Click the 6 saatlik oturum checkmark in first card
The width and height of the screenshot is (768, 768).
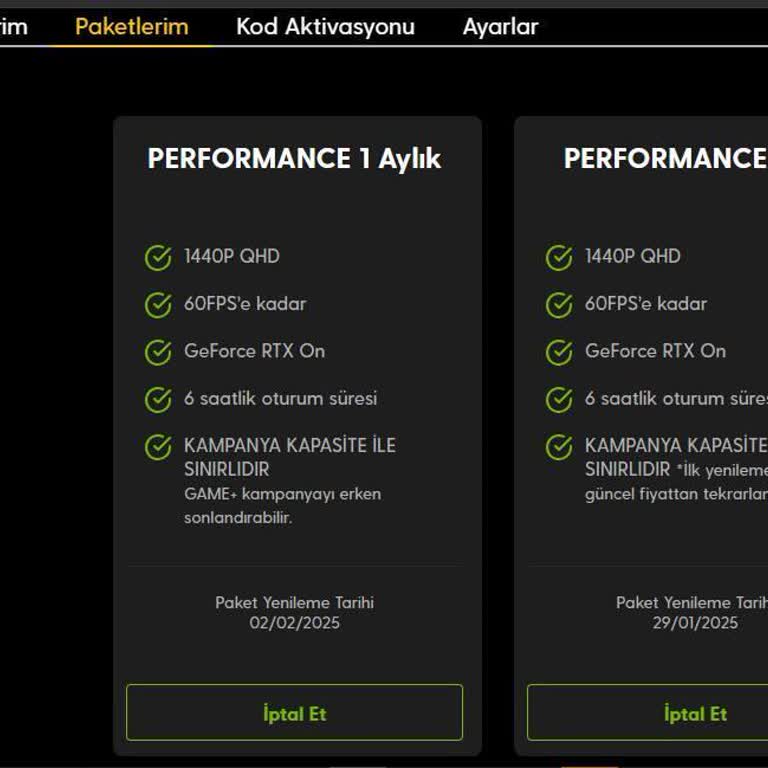click(x=158, y=400)
